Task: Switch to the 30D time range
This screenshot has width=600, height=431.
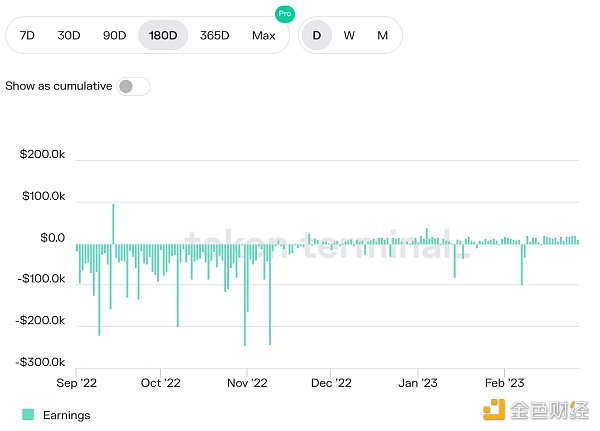Action: click(x=69, y=35)
